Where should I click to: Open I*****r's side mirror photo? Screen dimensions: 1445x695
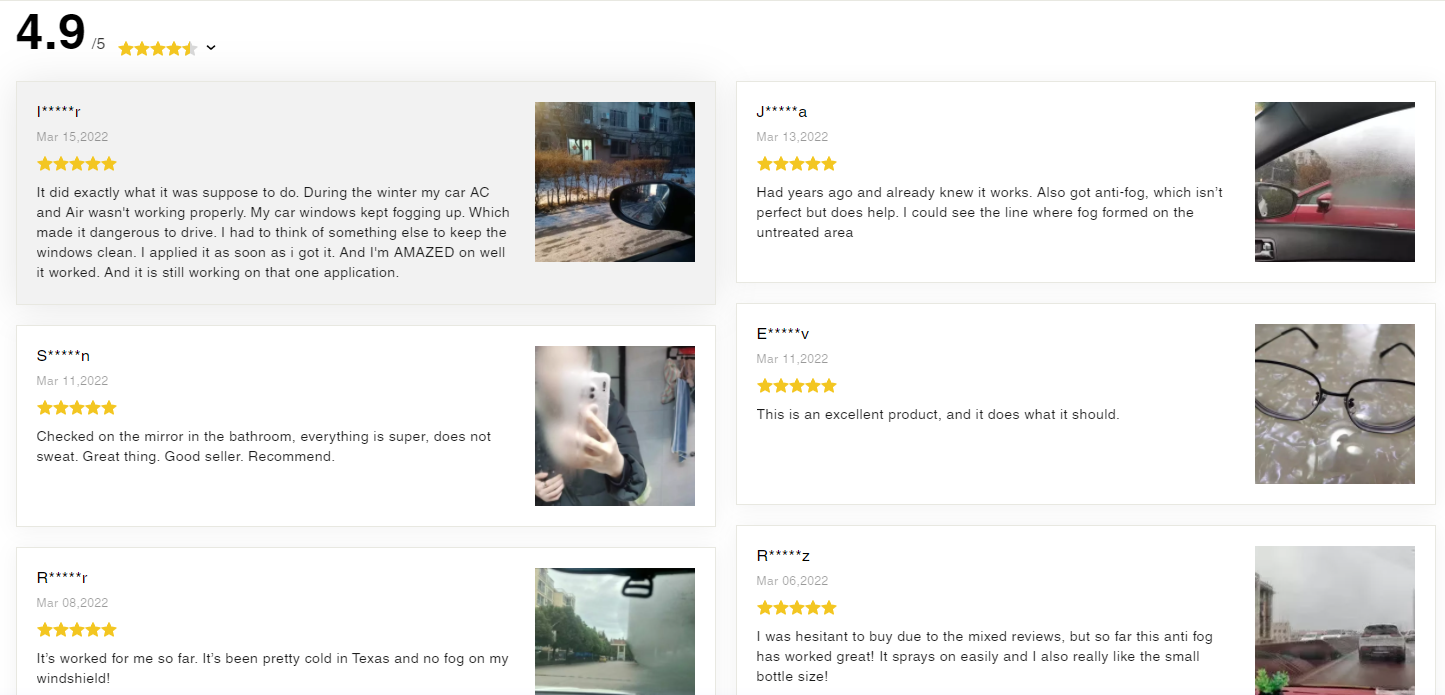coord(614,181)
